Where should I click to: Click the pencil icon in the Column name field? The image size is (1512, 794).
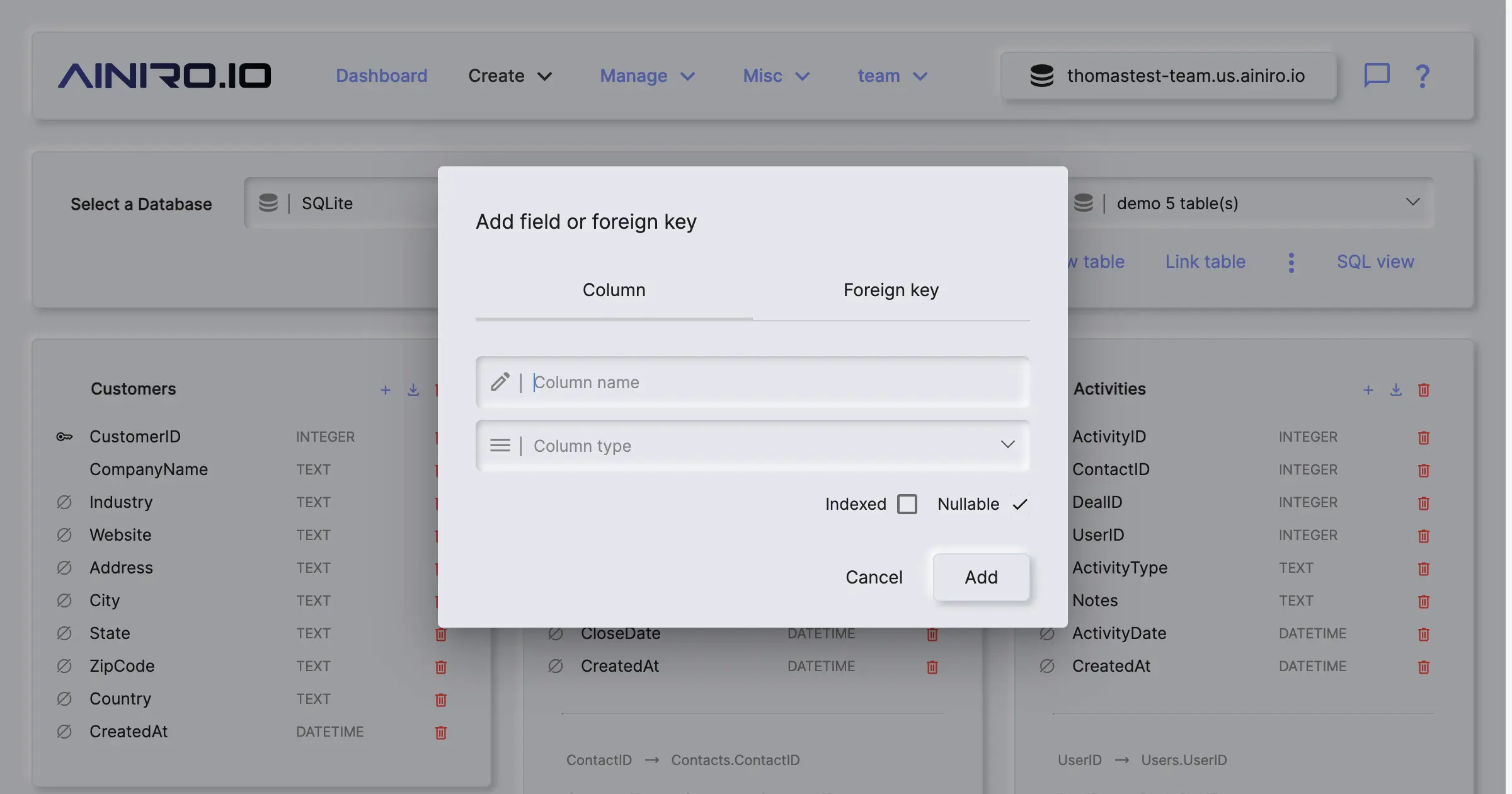(x=500, y=382)
